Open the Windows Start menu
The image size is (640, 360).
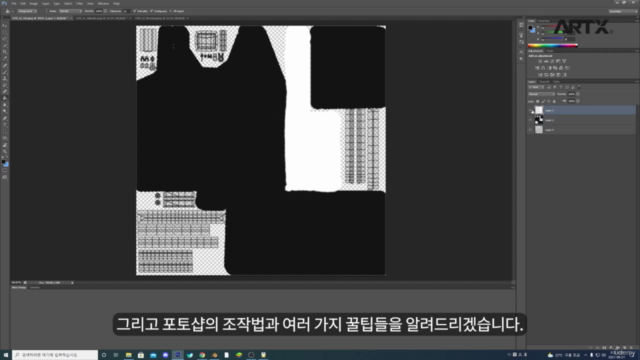(6, 355)
